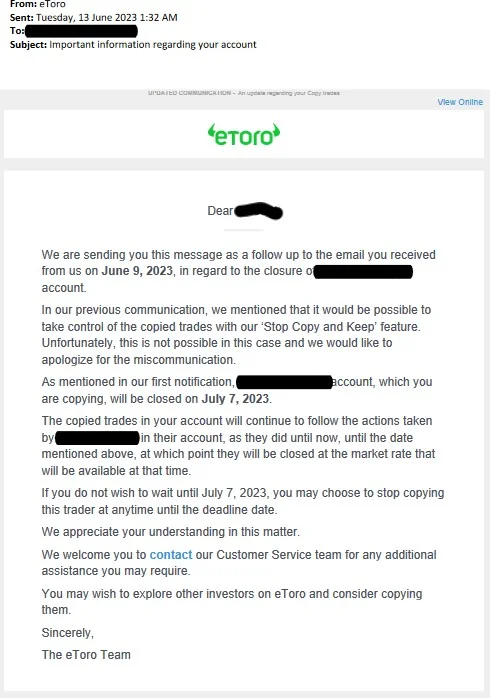Click the subject line about your account
490x698 pixels.
coord(153,45)
